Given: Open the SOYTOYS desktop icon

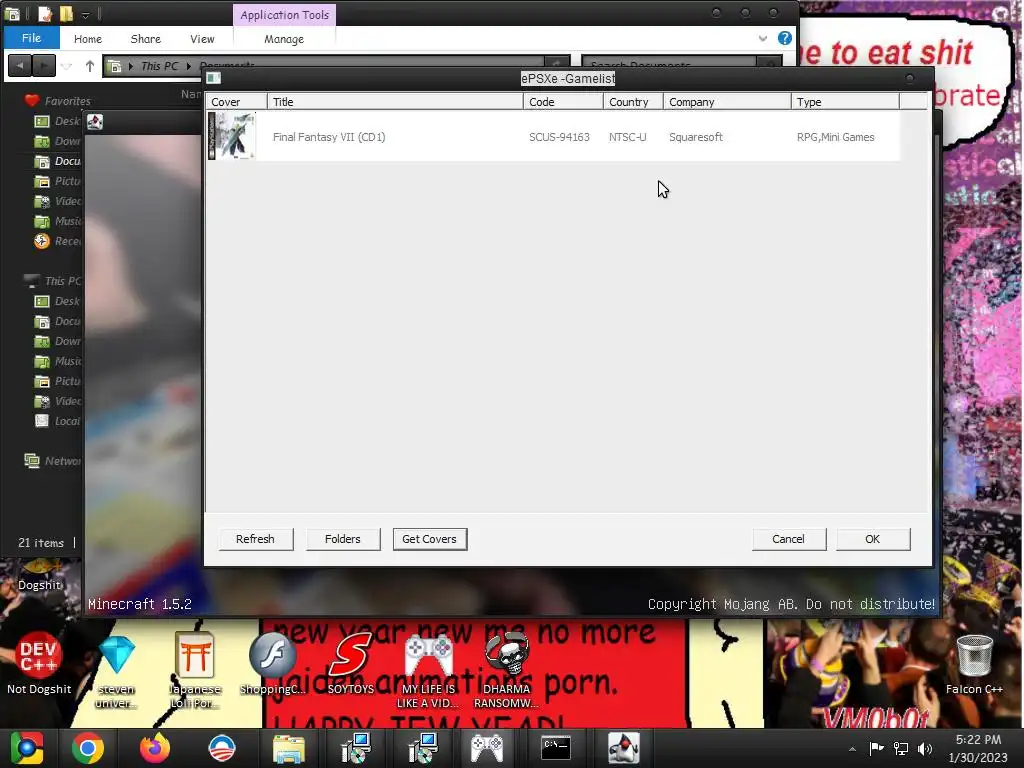Looking at the screenshot, I should pos(351,663).
